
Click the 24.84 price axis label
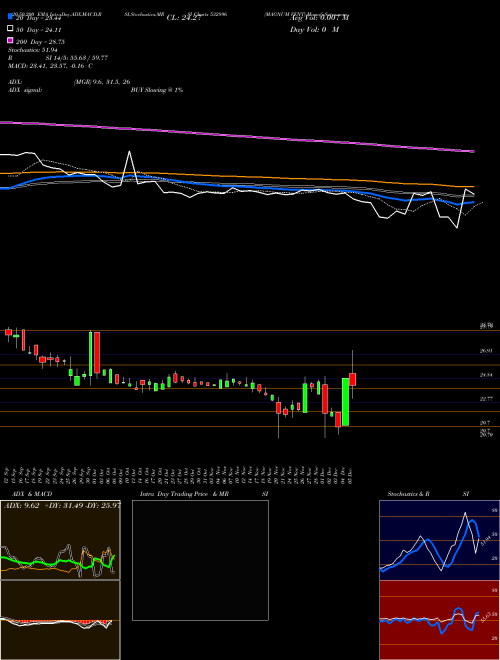coord(486,375)
